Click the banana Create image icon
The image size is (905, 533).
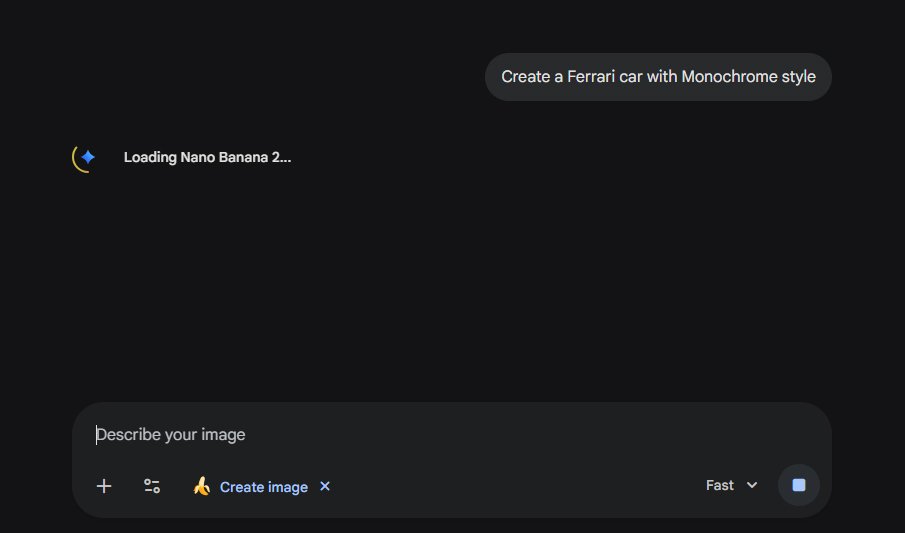[201, 486]
